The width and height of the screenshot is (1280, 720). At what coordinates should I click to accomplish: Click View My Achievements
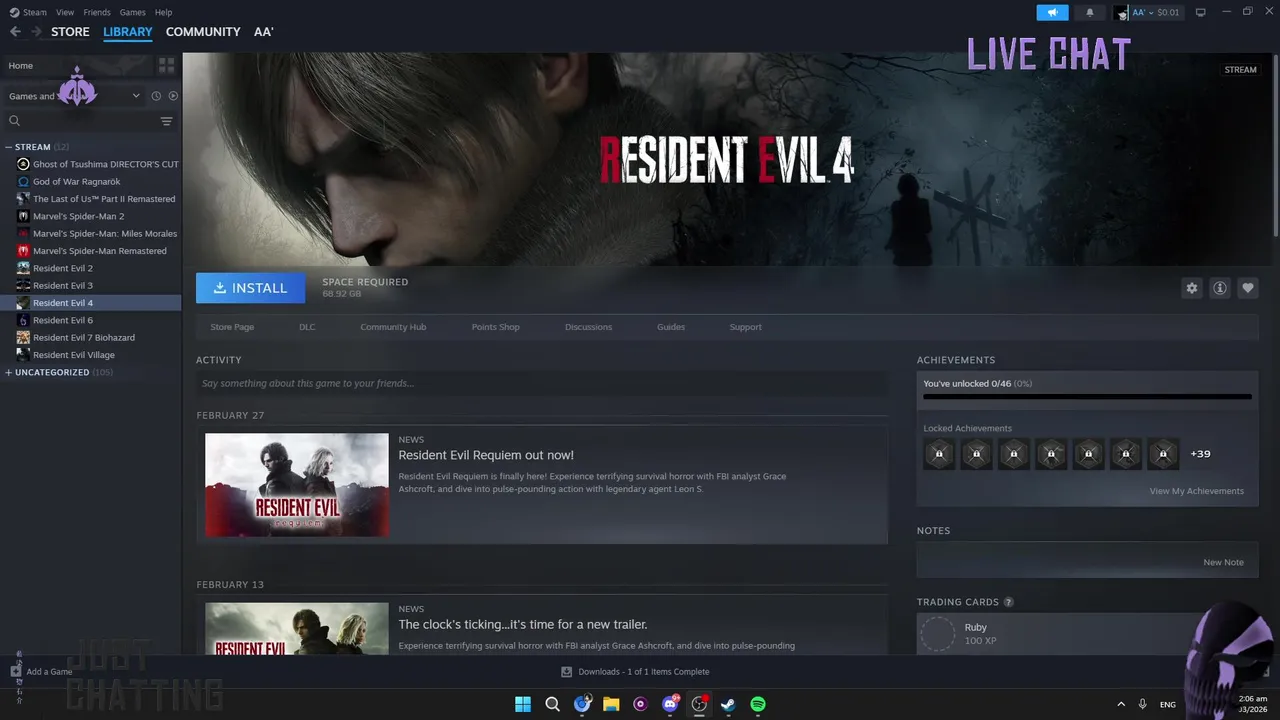point(1196,491)
